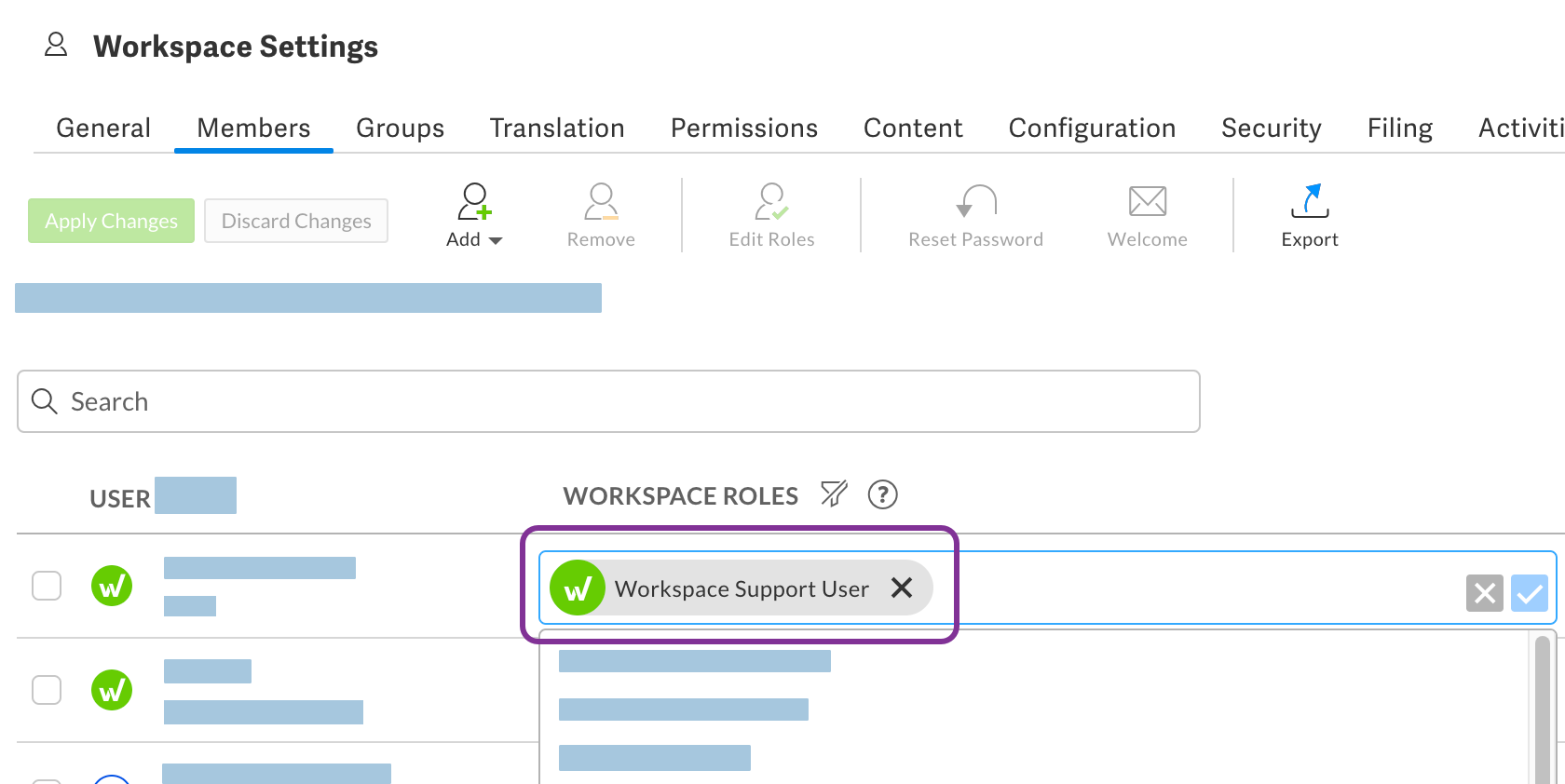The image size is (1565, 784).
Task: Cancel role editing with the gray X
Action: [1485, 592]
